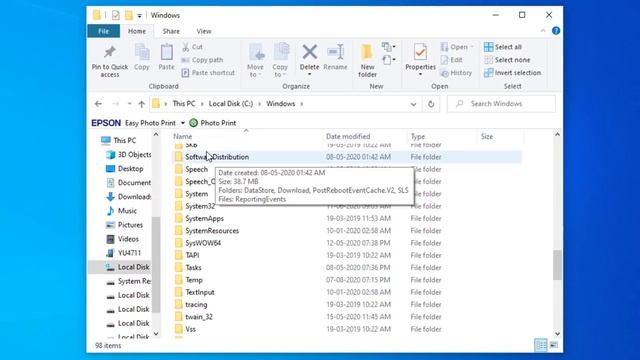This screenshot has width=640, height=360.
Task: Refresh the folder view
Action: (x=431, y=104)
